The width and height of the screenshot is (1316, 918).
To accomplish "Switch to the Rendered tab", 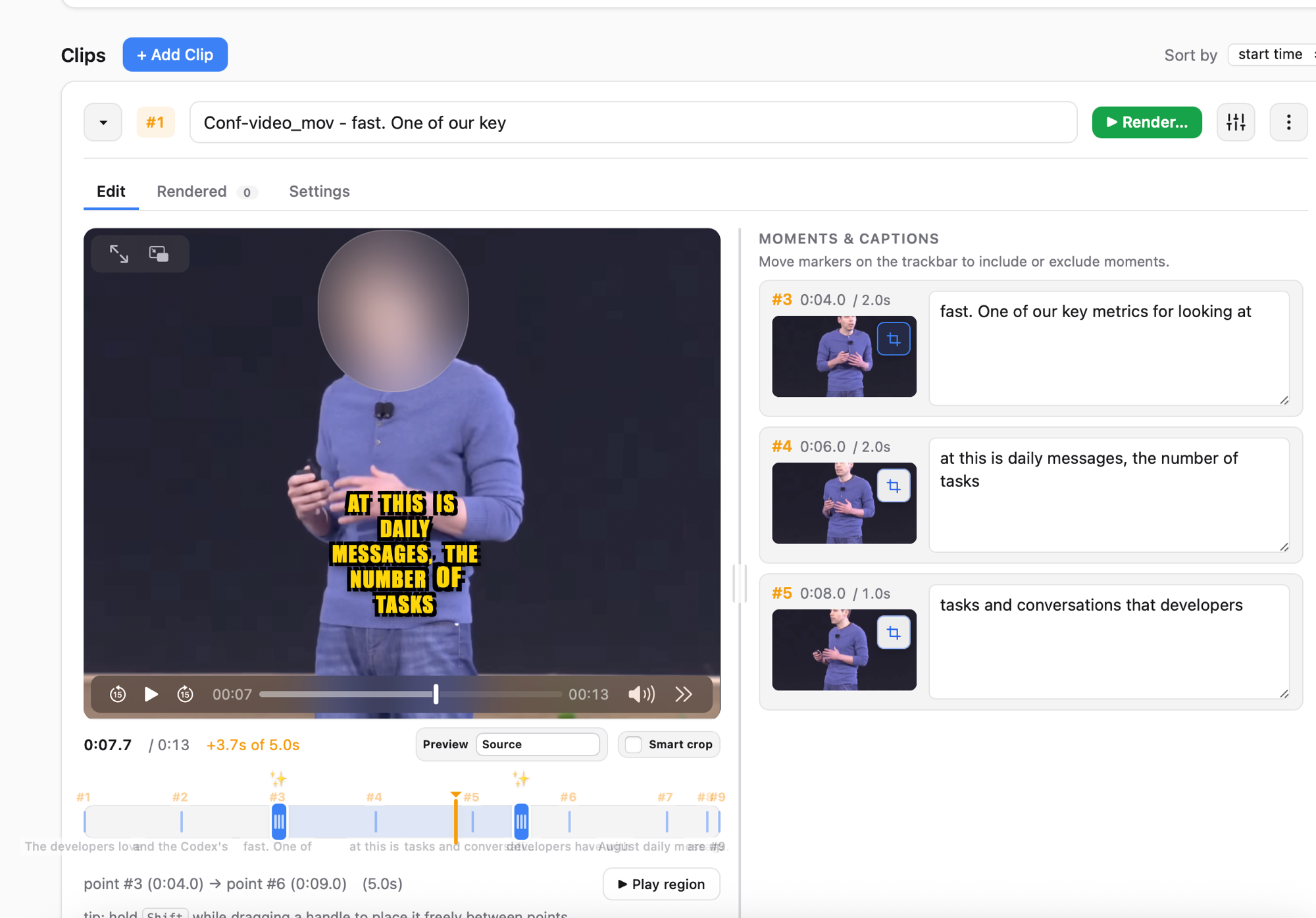I will point(207,191).
